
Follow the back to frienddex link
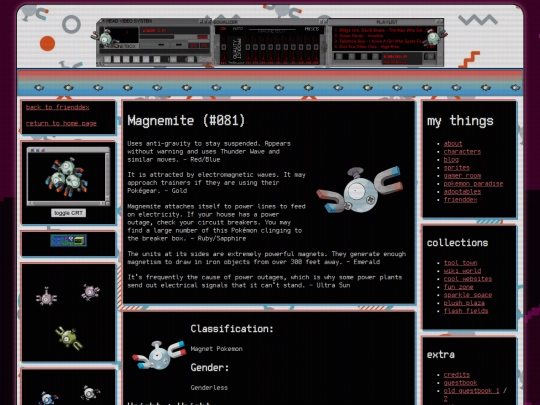point(58,107)
